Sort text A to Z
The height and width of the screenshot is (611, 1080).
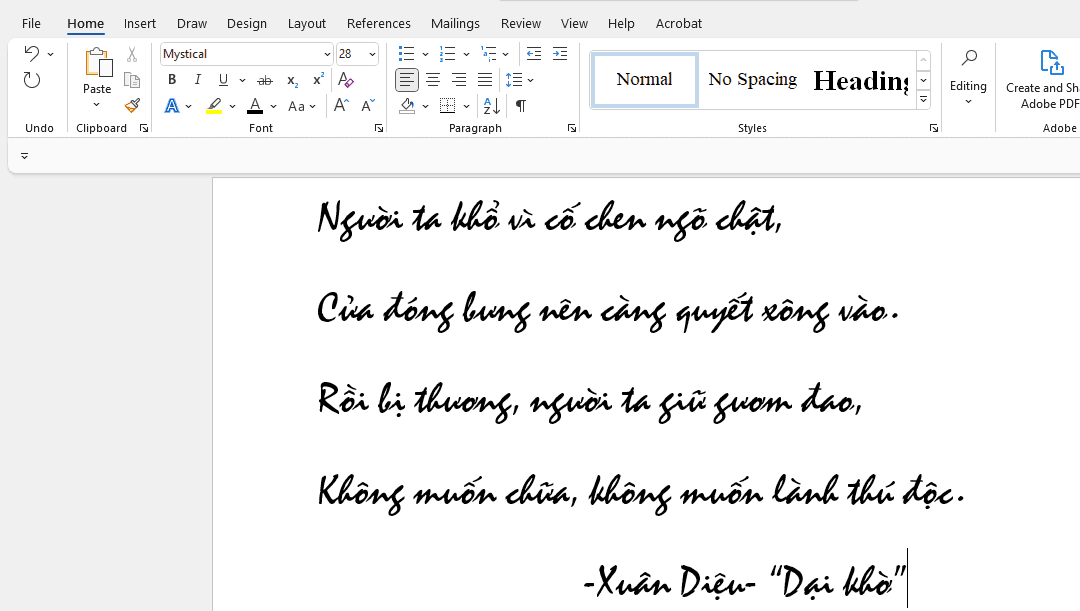[x=492, y=105]
